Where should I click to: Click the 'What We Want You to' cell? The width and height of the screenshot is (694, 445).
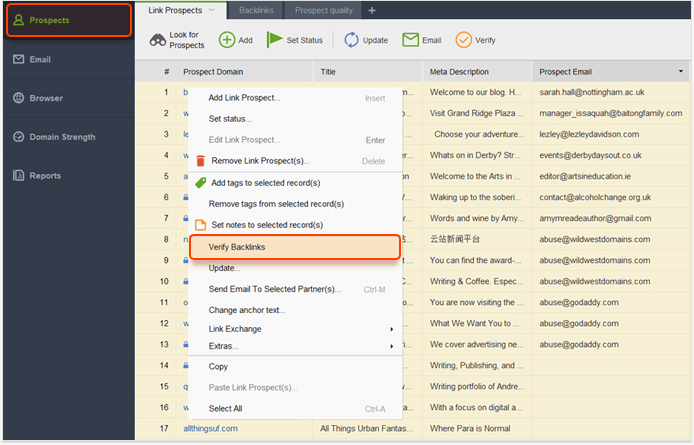pos(475,324)
